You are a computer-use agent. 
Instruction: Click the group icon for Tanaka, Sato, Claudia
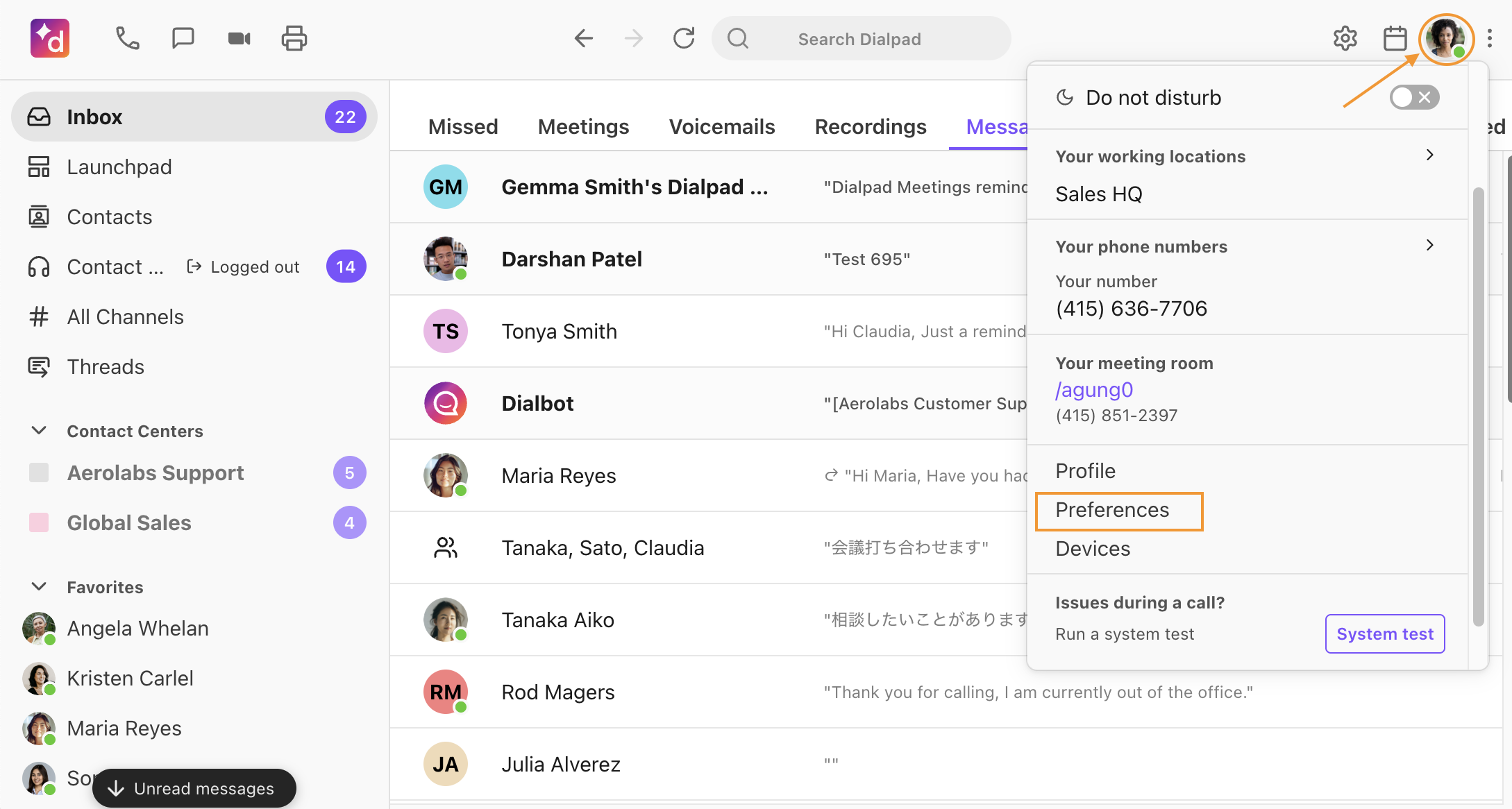click(x=446, y=547)
